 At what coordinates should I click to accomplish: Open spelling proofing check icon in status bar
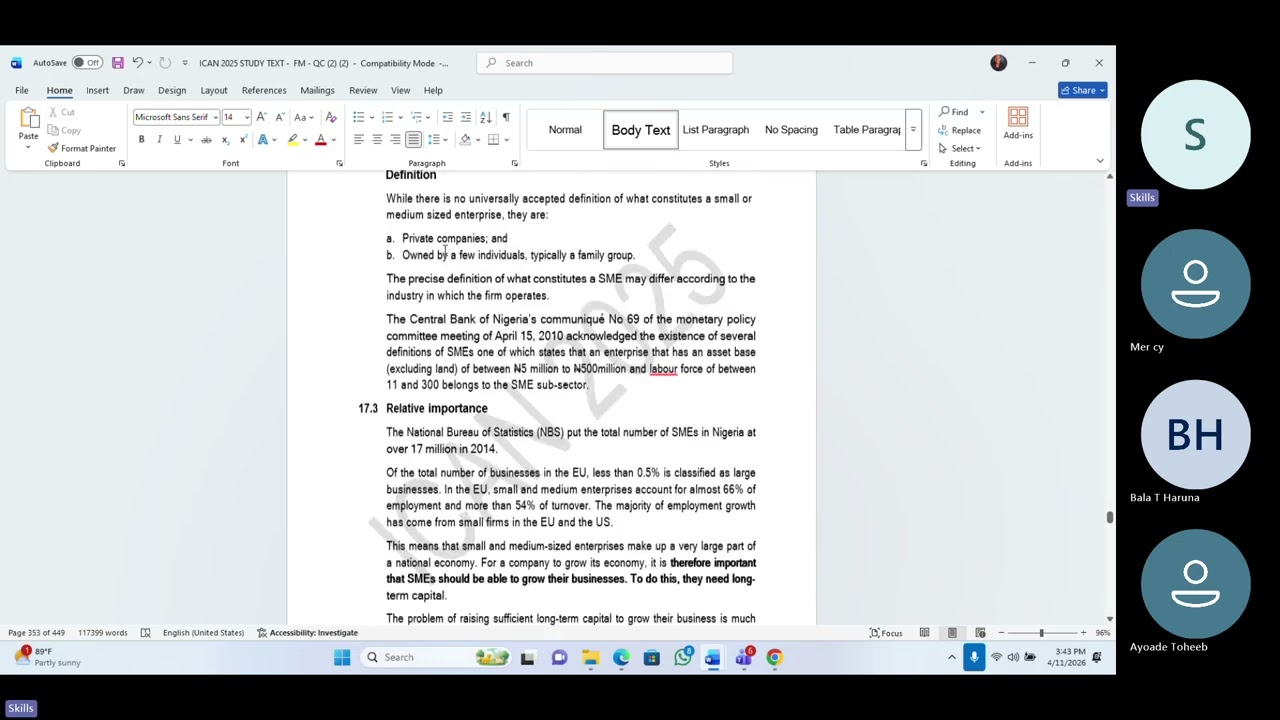click(145, 632)
